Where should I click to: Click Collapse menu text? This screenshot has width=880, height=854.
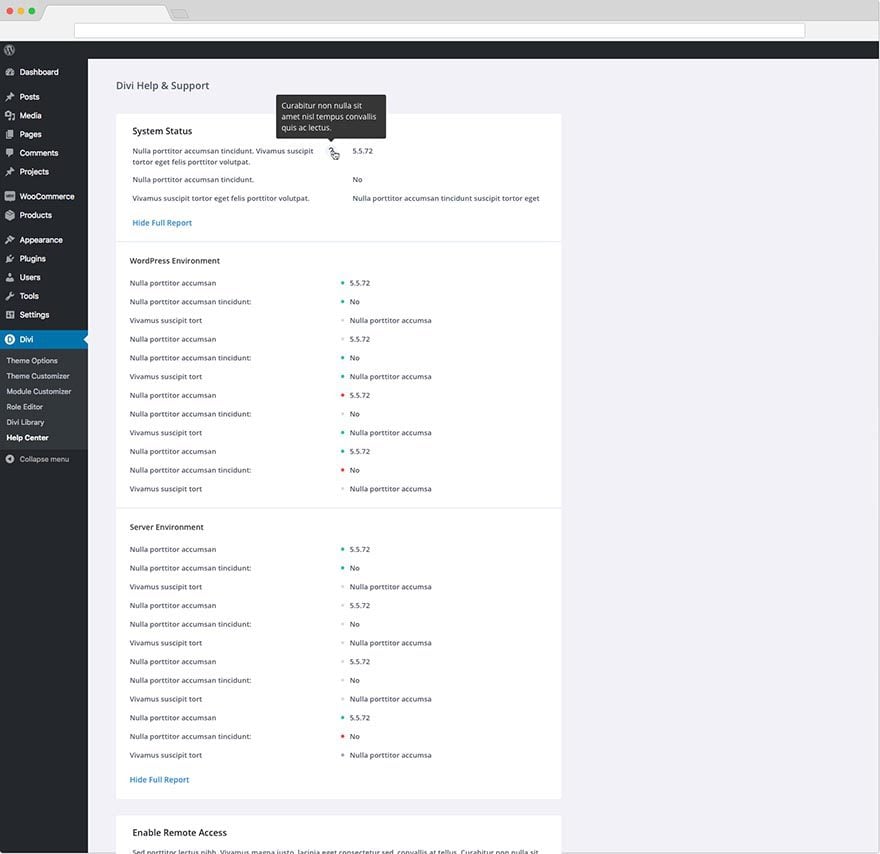44,459
